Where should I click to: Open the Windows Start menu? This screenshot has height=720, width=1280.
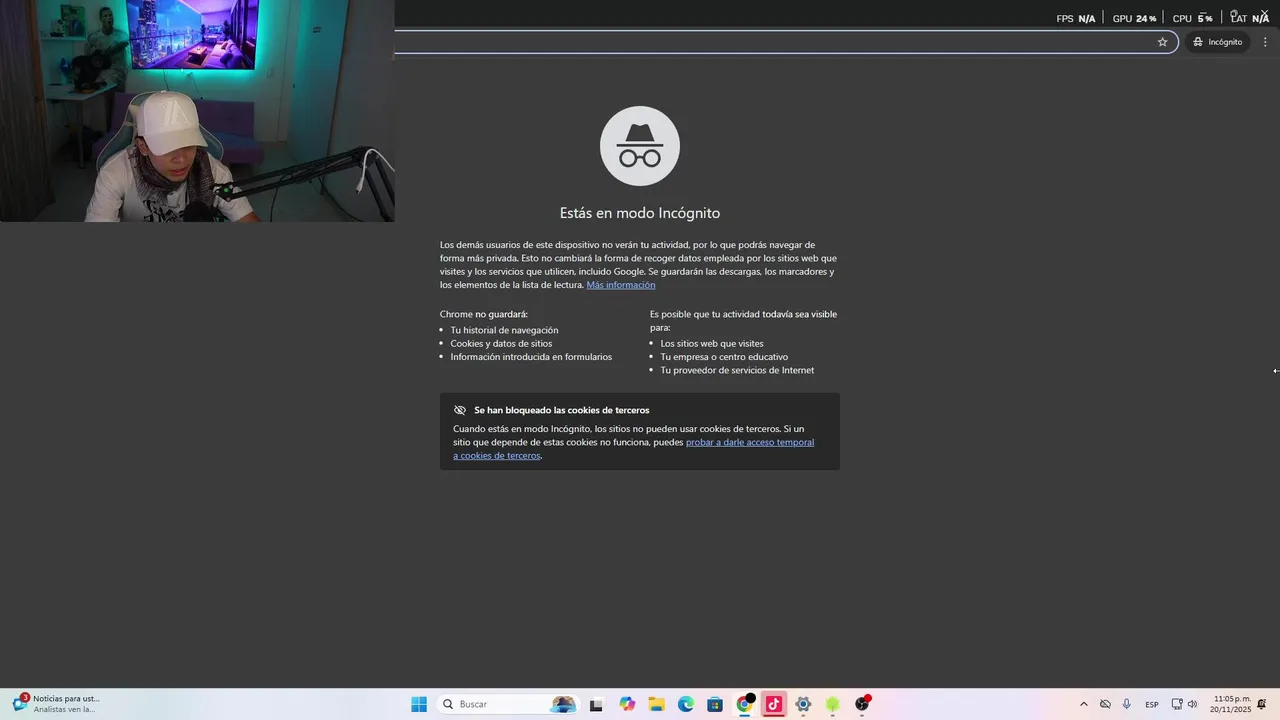point(419,704)
